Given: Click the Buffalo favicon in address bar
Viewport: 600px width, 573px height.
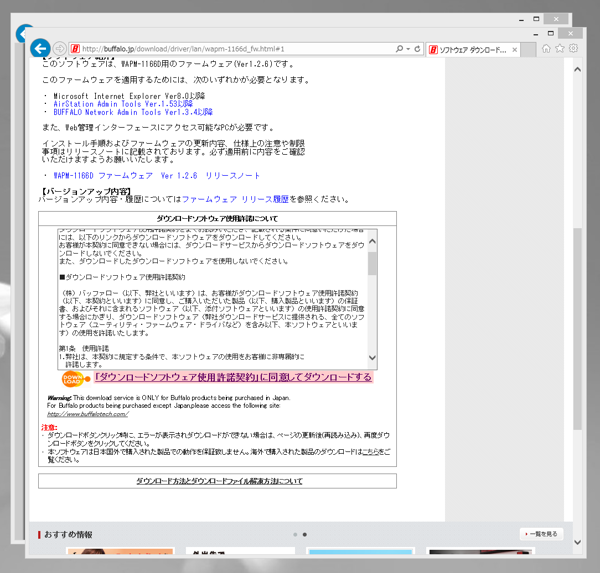Looking at the screenshot, I should click(75, 49).
